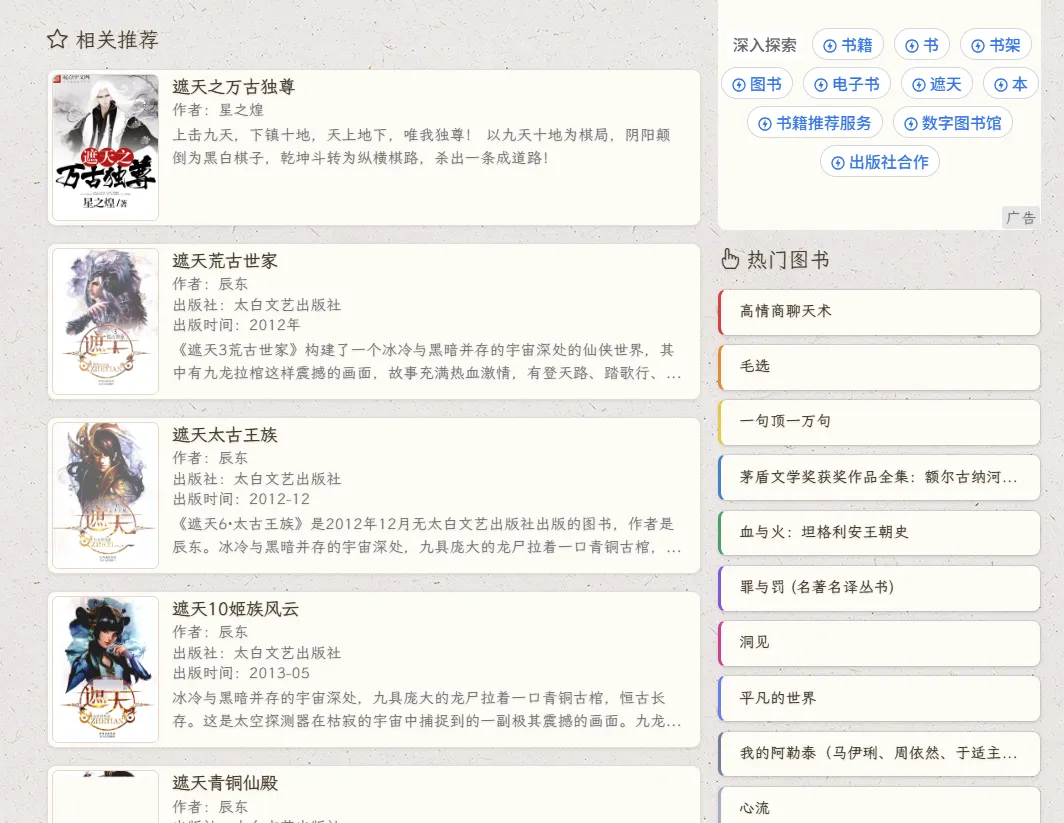1064x823 pixels.
Task: Open the 遮天之万古独尊 book cover
Action: [105, 147]
